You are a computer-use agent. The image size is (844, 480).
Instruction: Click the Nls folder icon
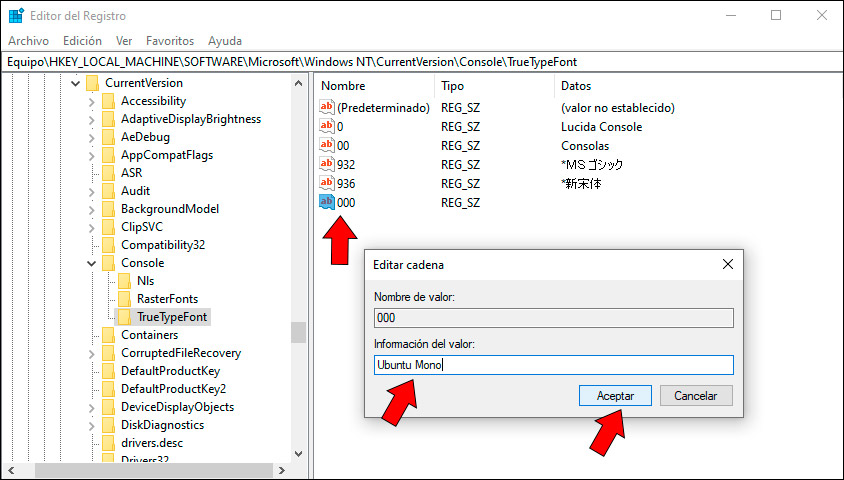click(x=124, y=281)
